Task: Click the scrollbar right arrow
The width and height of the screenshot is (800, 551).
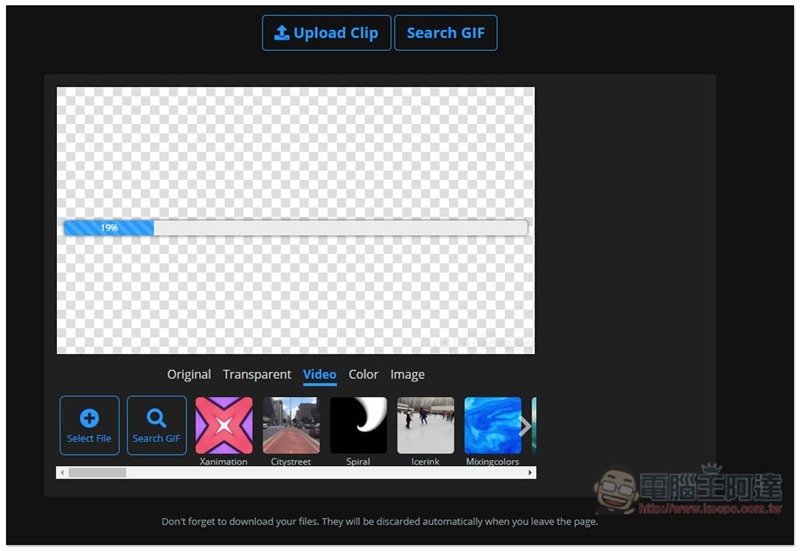Action: [x=530, y=473]
